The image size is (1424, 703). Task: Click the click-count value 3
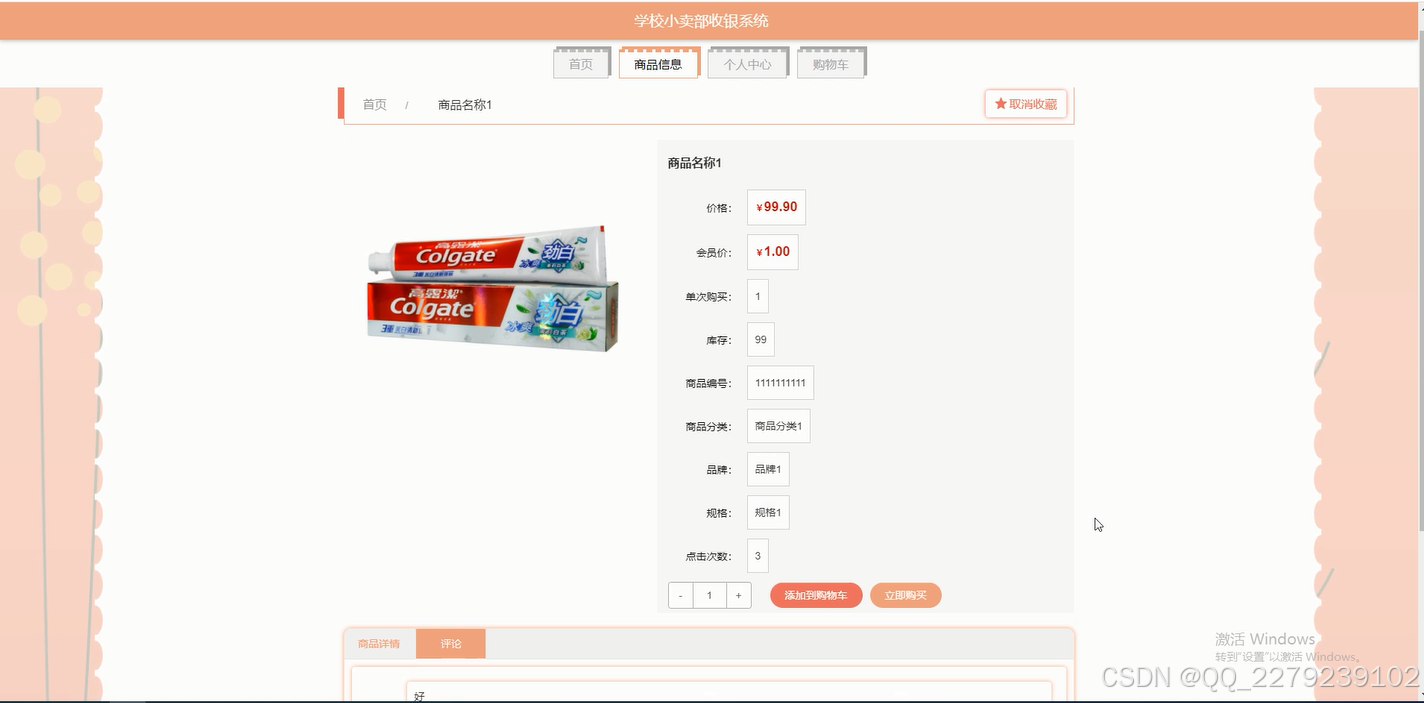pyautogui.click(x=758, y=556)
